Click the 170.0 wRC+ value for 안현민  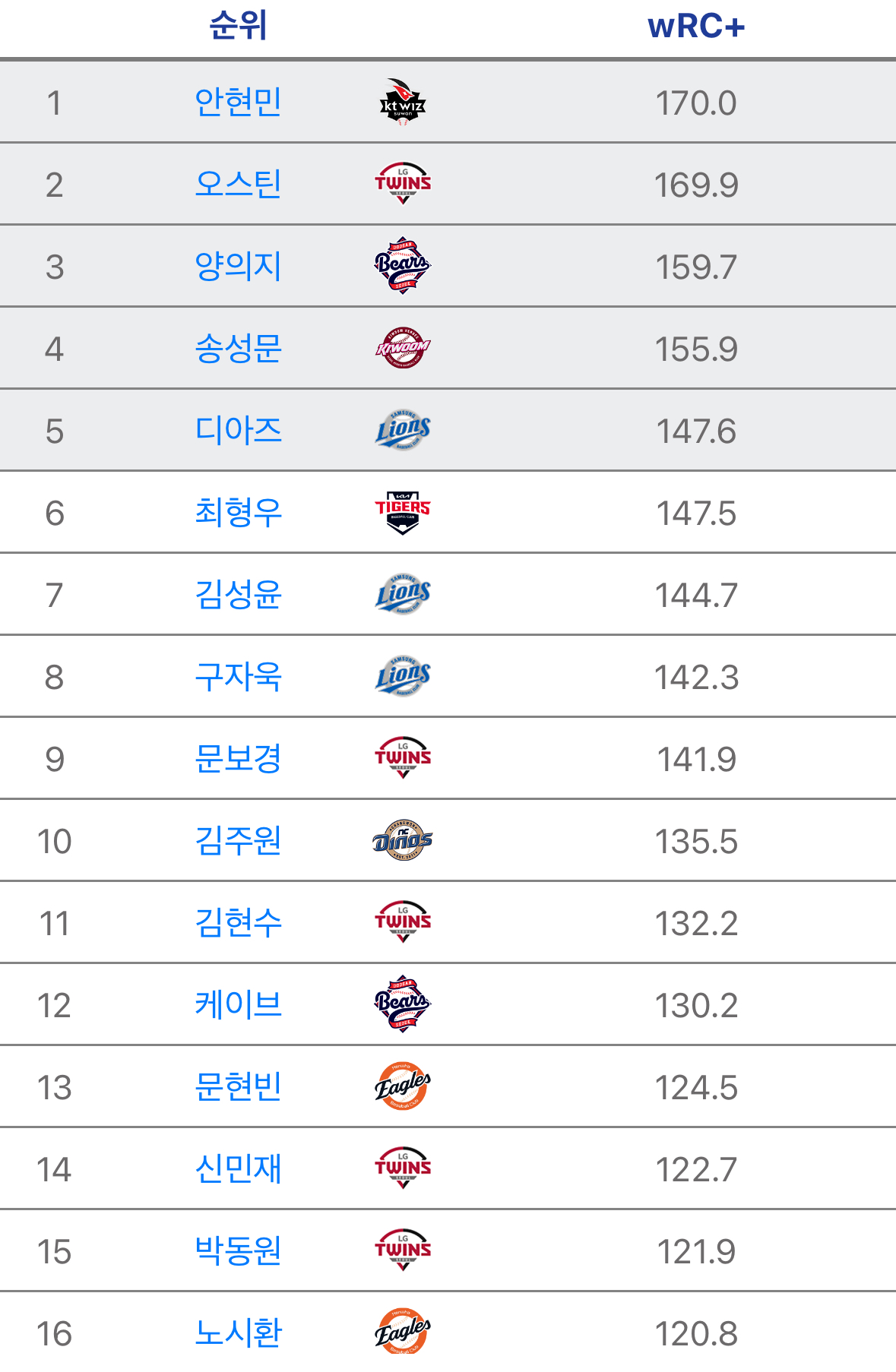(x=695, y=103)
